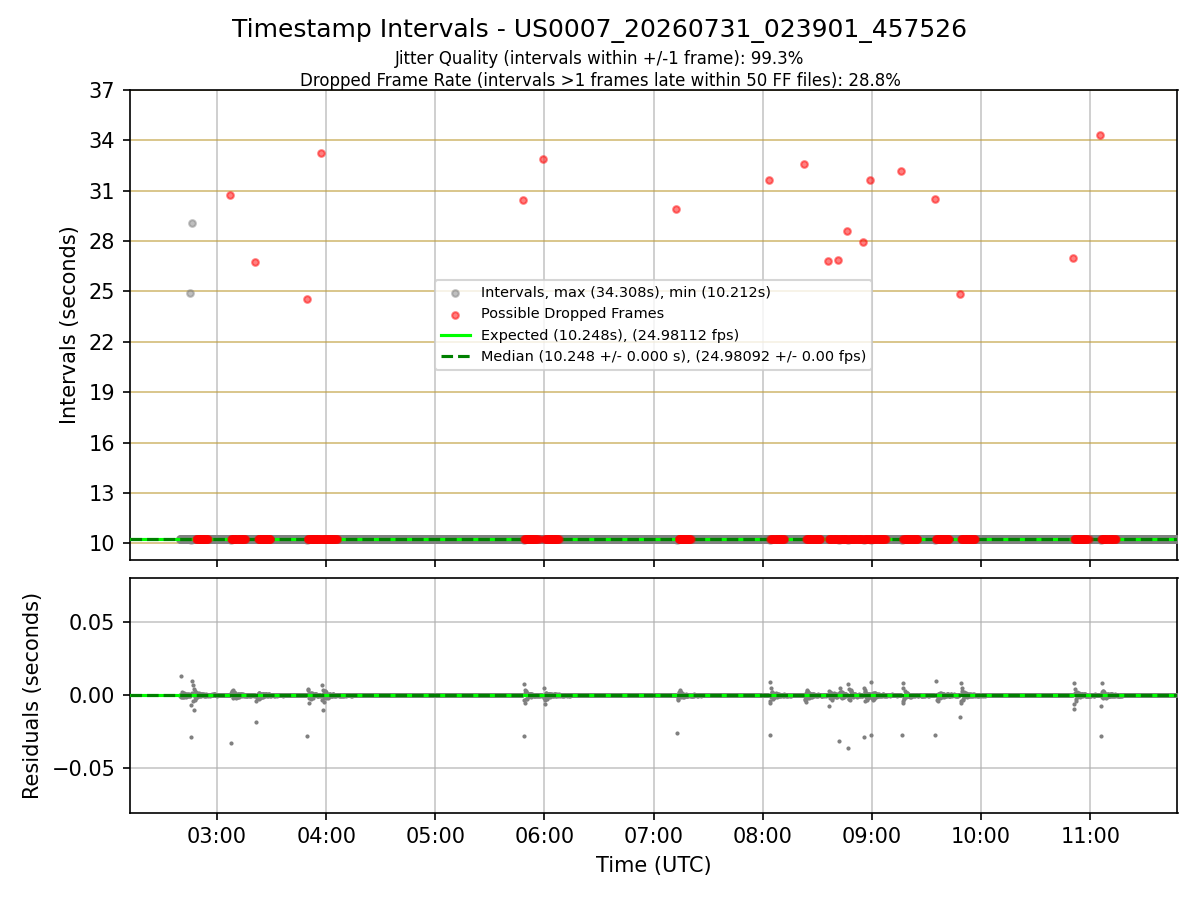
Task: Select the 05:00 time tick label
Action: (x=435, y=833)
